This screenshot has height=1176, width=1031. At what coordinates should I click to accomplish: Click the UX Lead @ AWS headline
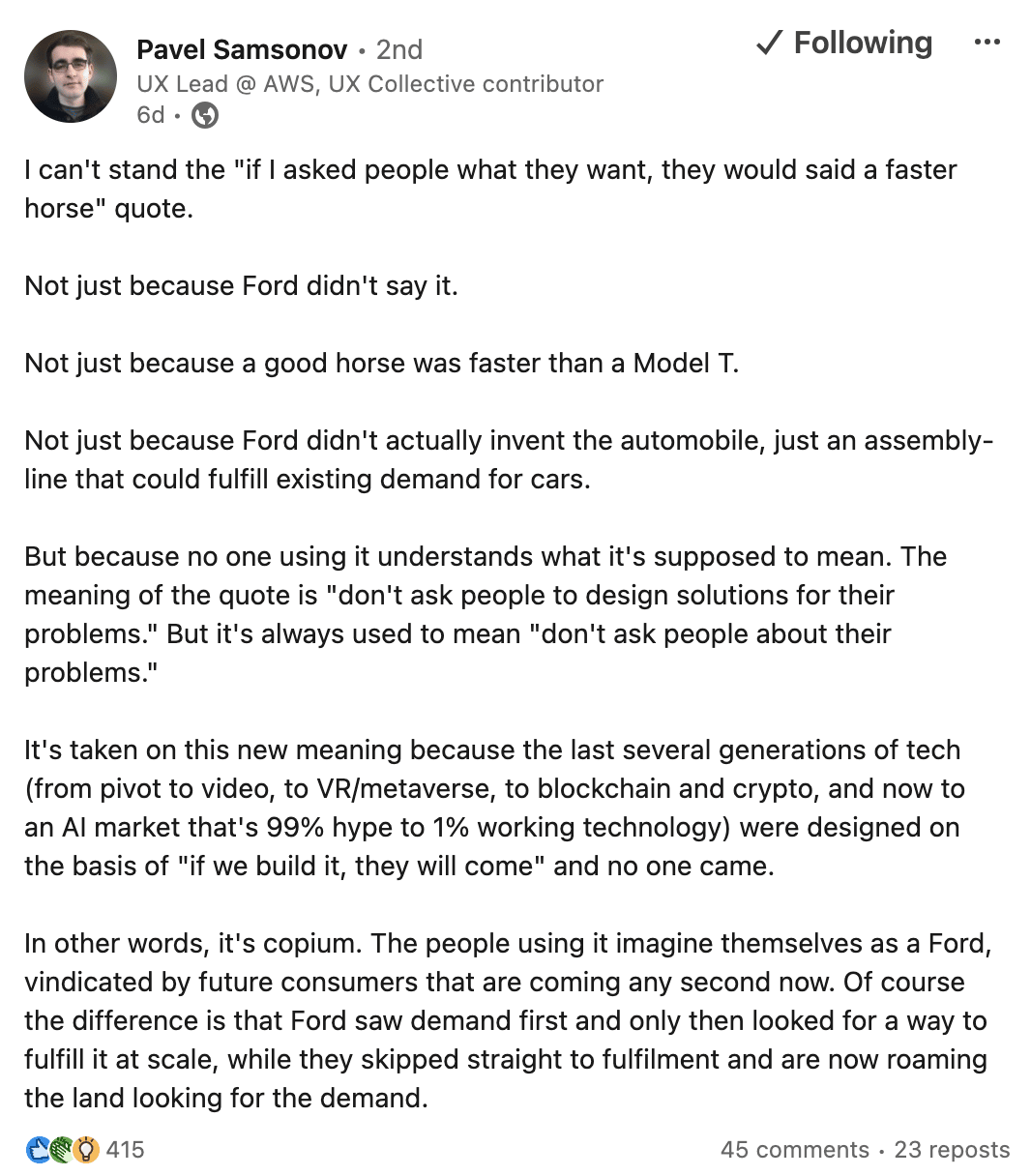(369, 84)
